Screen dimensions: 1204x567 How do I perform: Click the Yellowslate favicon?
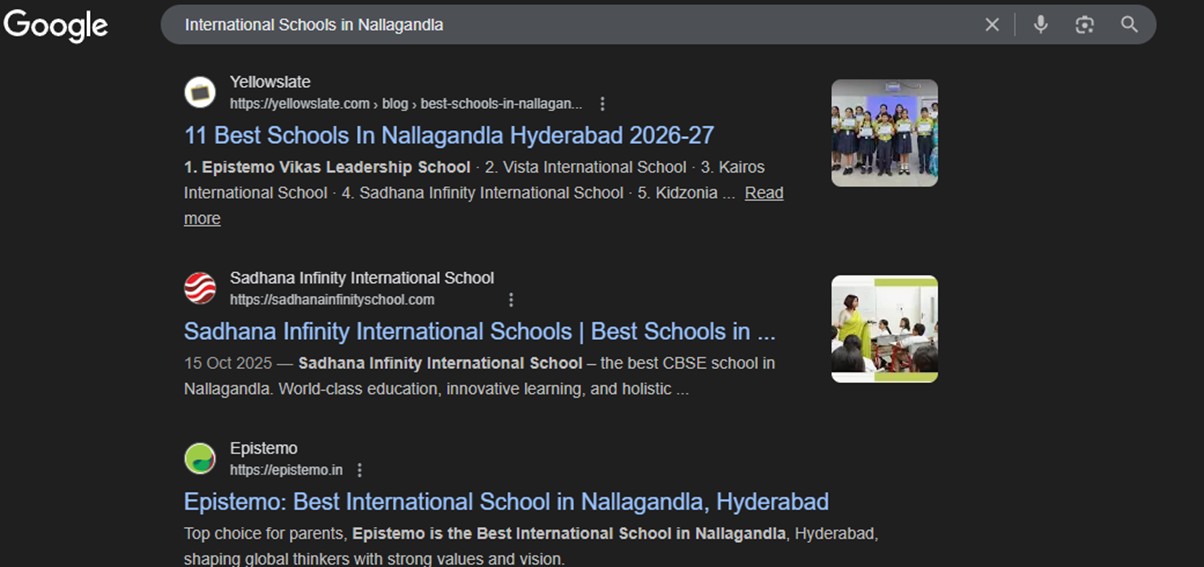200,92
